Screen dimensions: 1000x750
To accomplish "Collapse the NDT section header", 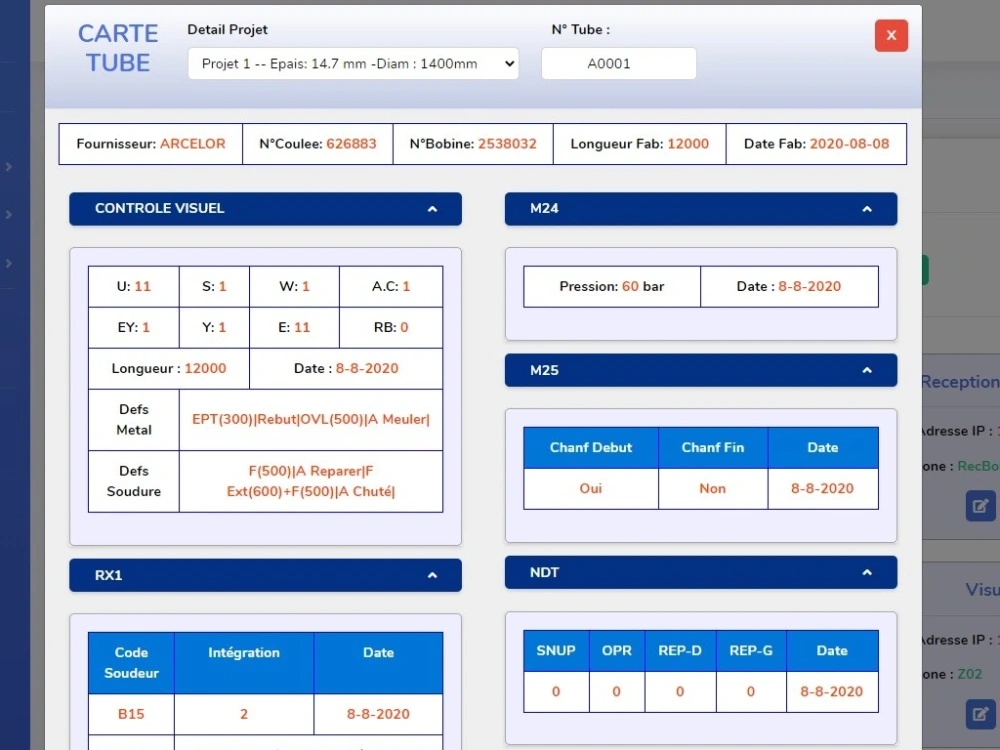I will [x=701, y=573].
